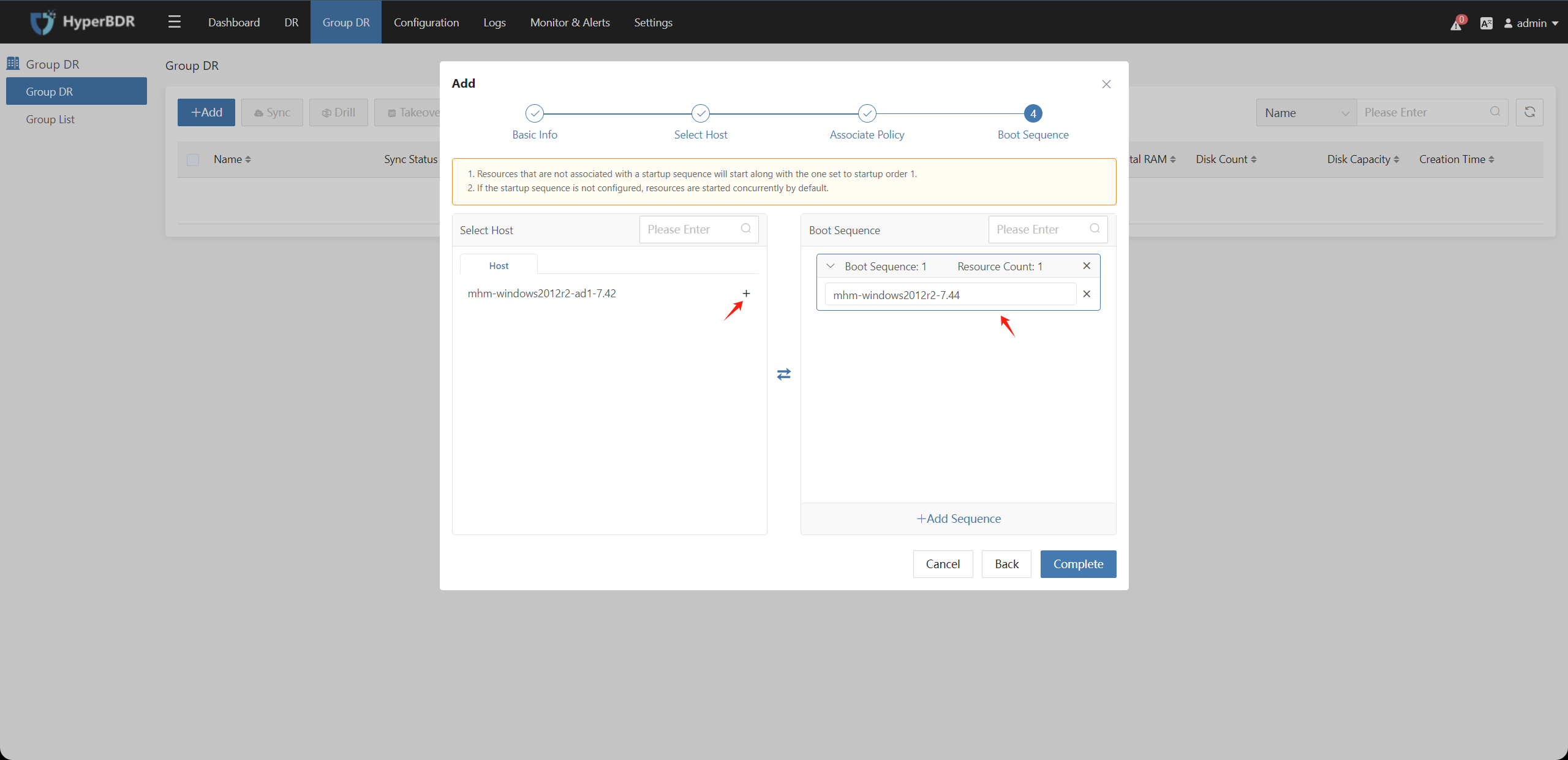Click the Complete button to finish
The width and height of the screenshot is (1568, 760).
(1079, 563)
